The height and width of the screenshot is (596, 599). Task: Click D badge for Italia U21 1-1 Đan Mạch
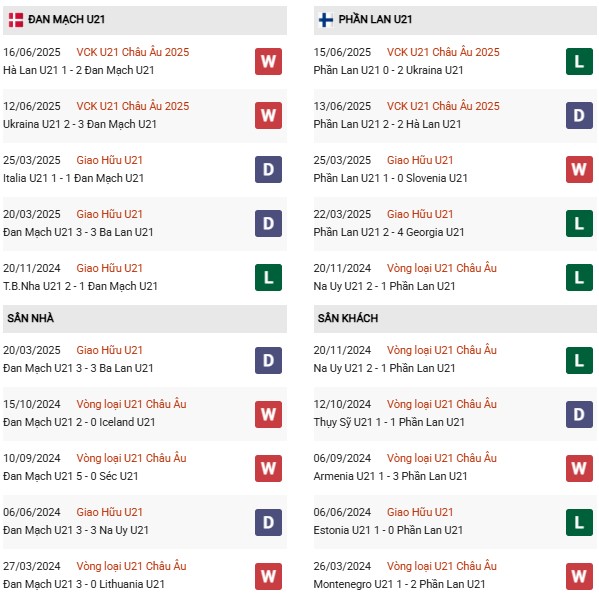269,169
